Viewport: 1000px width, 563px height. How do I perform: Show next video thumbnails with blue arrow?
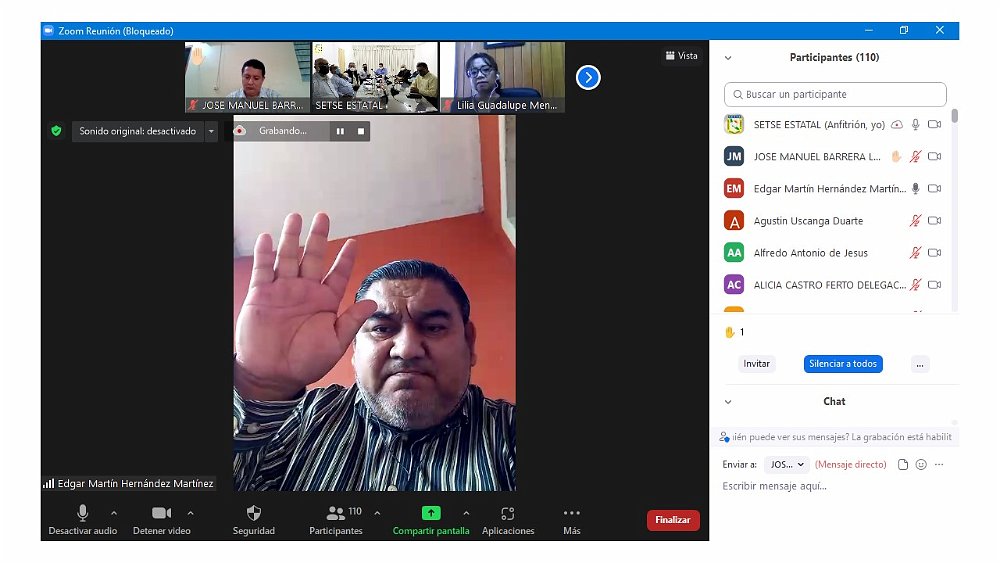point(588,77)
